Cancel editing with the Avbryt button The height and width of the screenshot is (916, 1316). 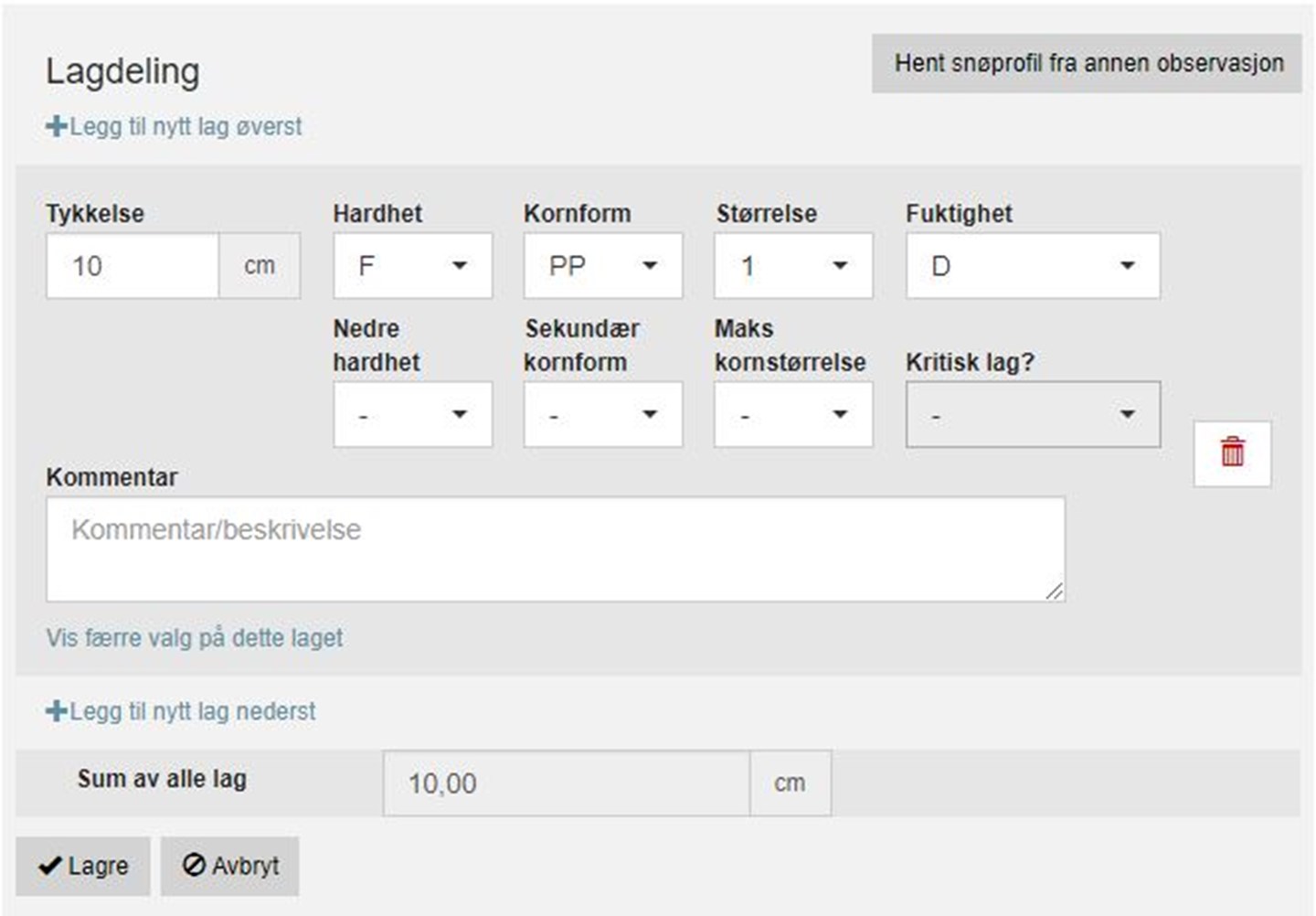coord(228,865)
